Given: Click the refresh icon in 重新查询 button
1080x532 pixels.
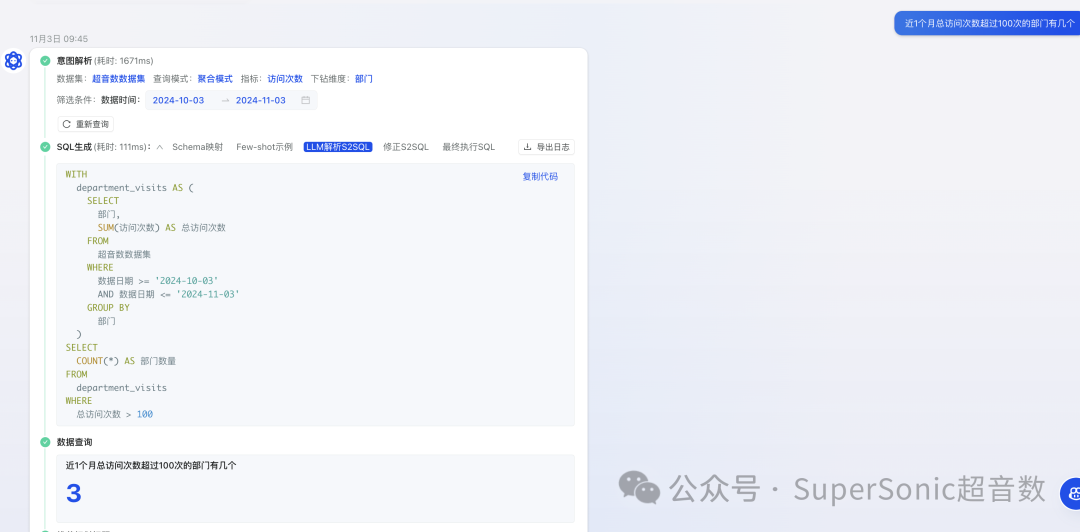Looking at the screenshot, I should pyautogui.click(x=67, y=124).
